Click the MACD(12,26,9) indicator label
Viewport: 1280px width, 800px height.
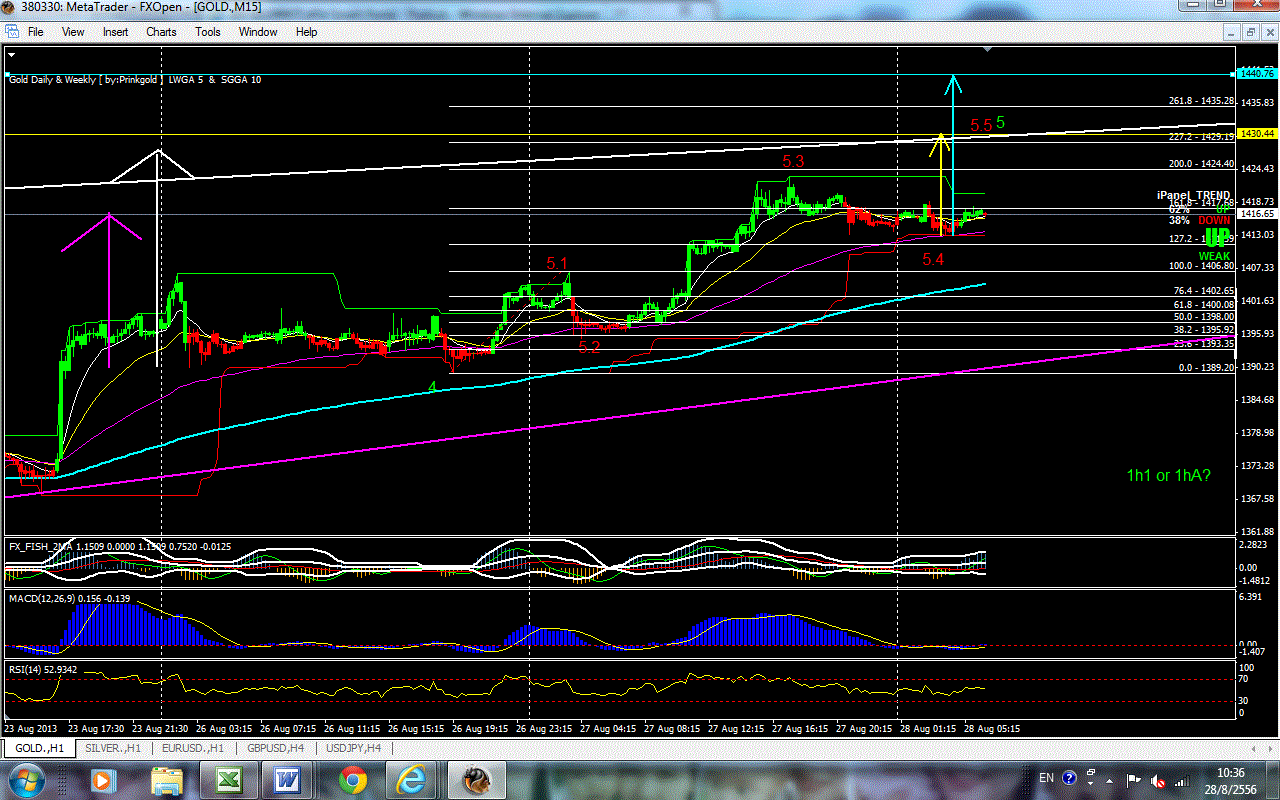[x=69, y=597]
